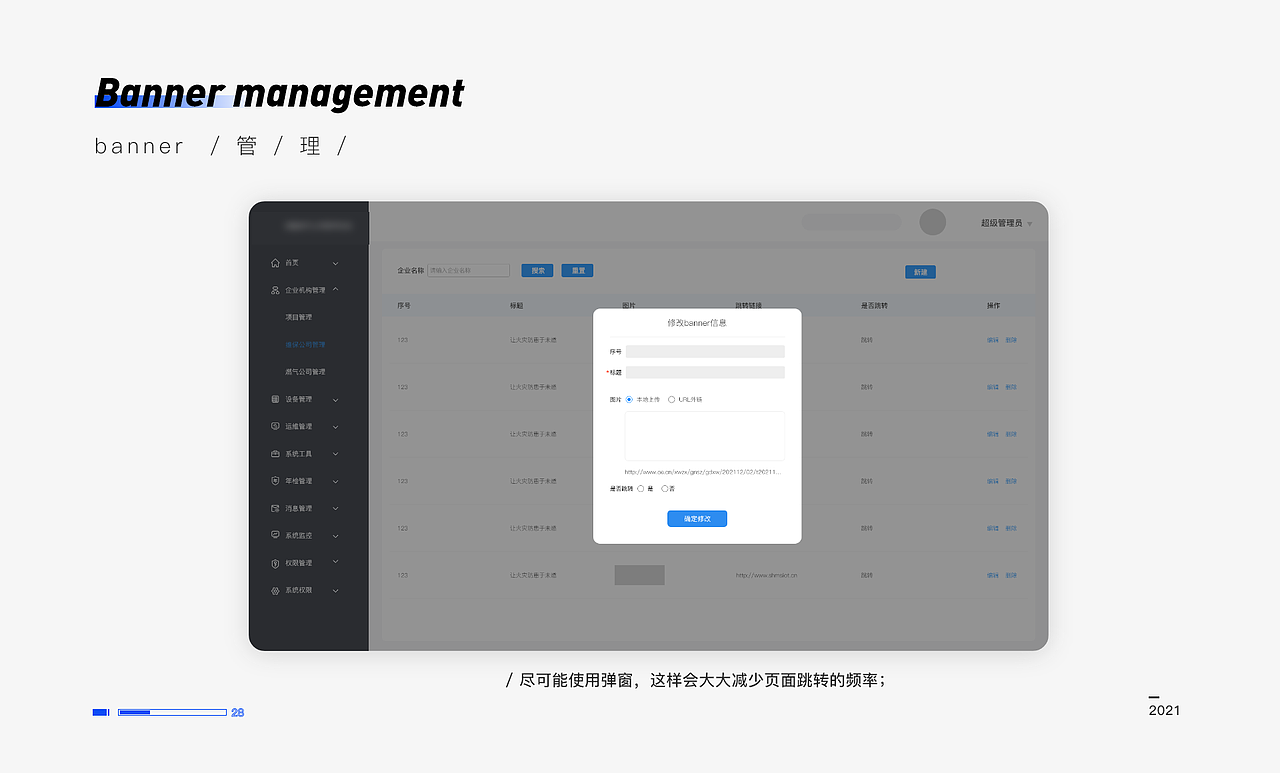Click the 运维管理 sidebar icon
Image resolution: width=1280 pixels, height=773 pixels.
pos(275,426)
